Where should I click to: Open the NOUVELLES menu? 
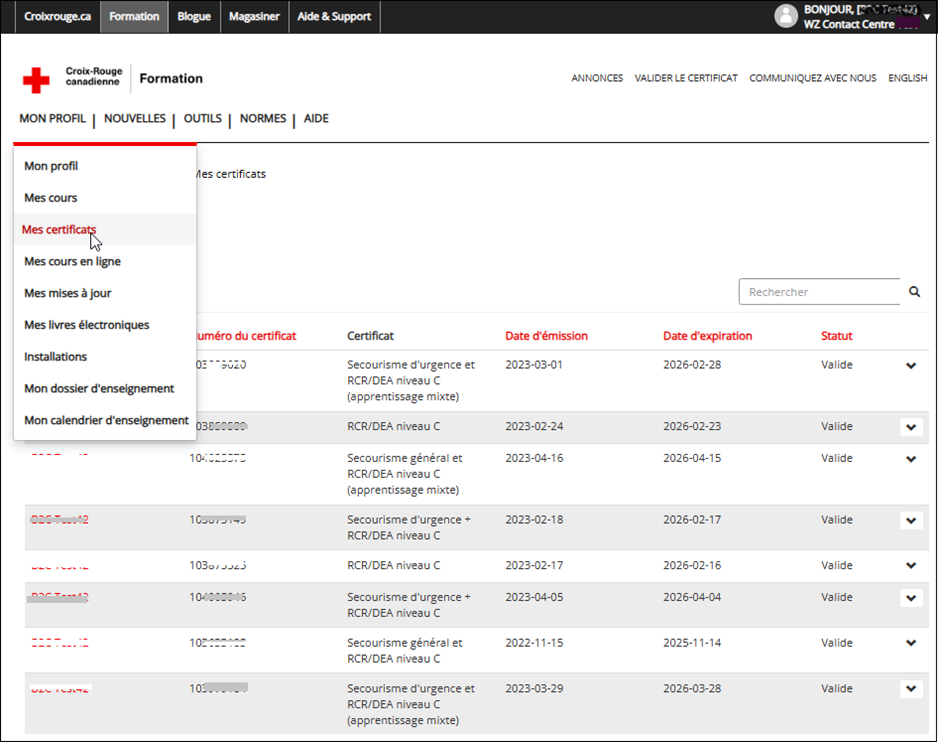click(135, 118)
